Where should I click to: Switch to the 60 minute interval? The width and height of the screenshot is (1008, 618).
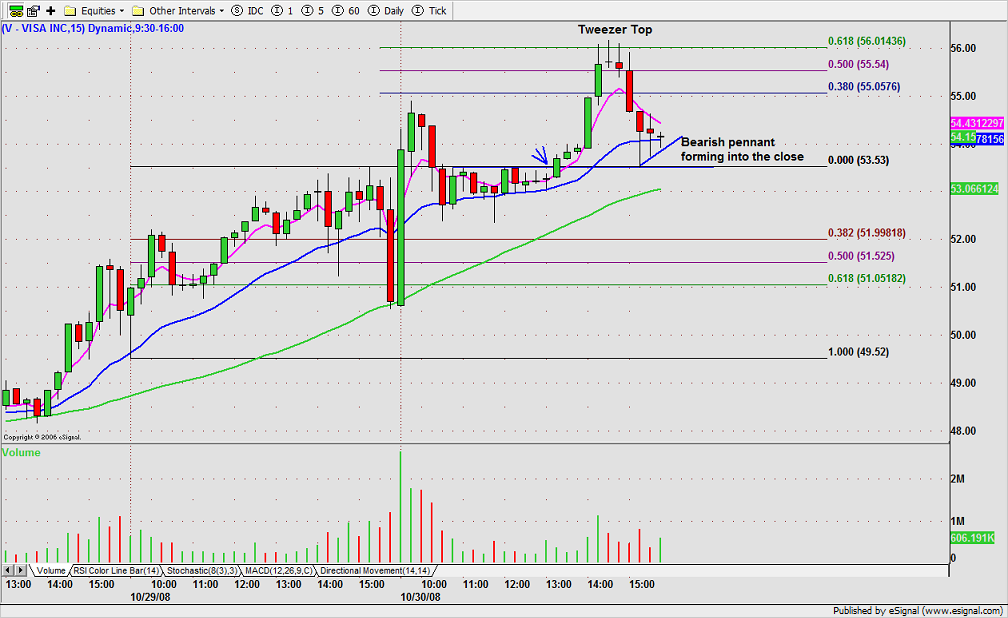click(346, 11)
